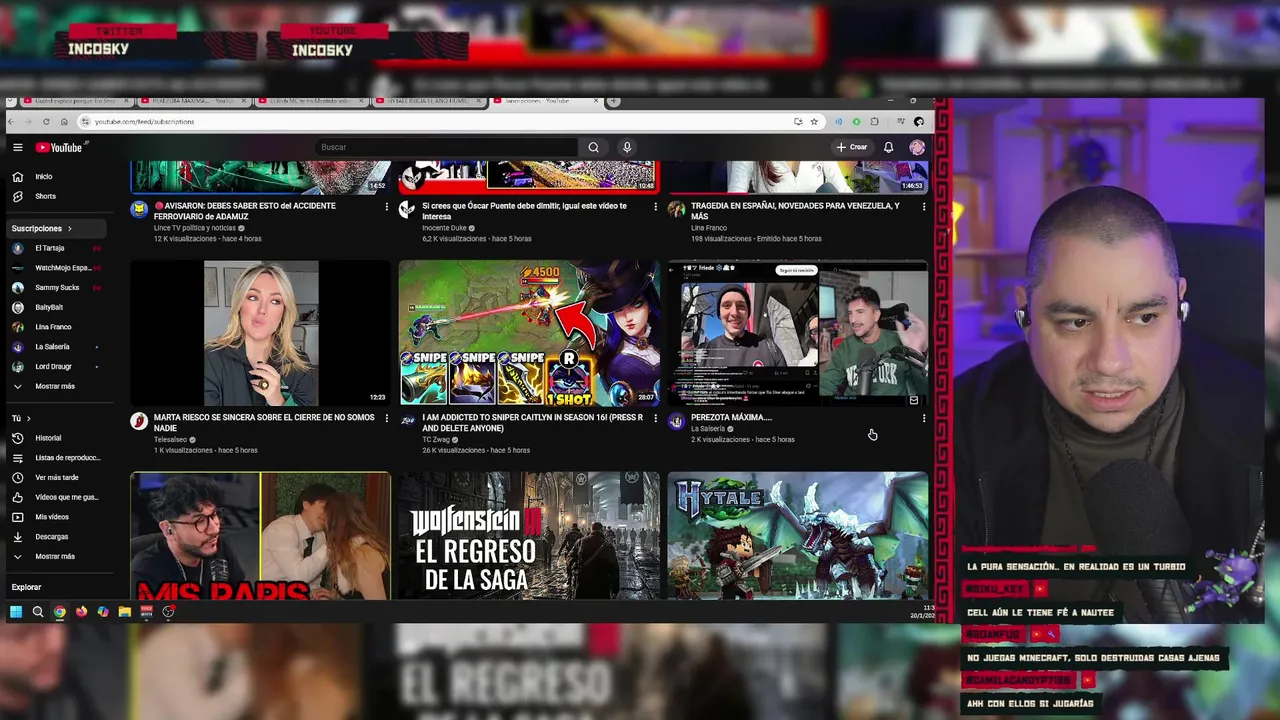Open Ver más tarde list
The image size is (1280, 720).
(x=58, y=477)
